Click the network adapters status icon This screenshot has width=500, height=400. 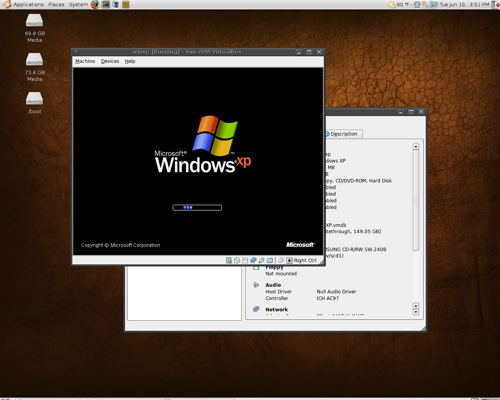point(253,260)
